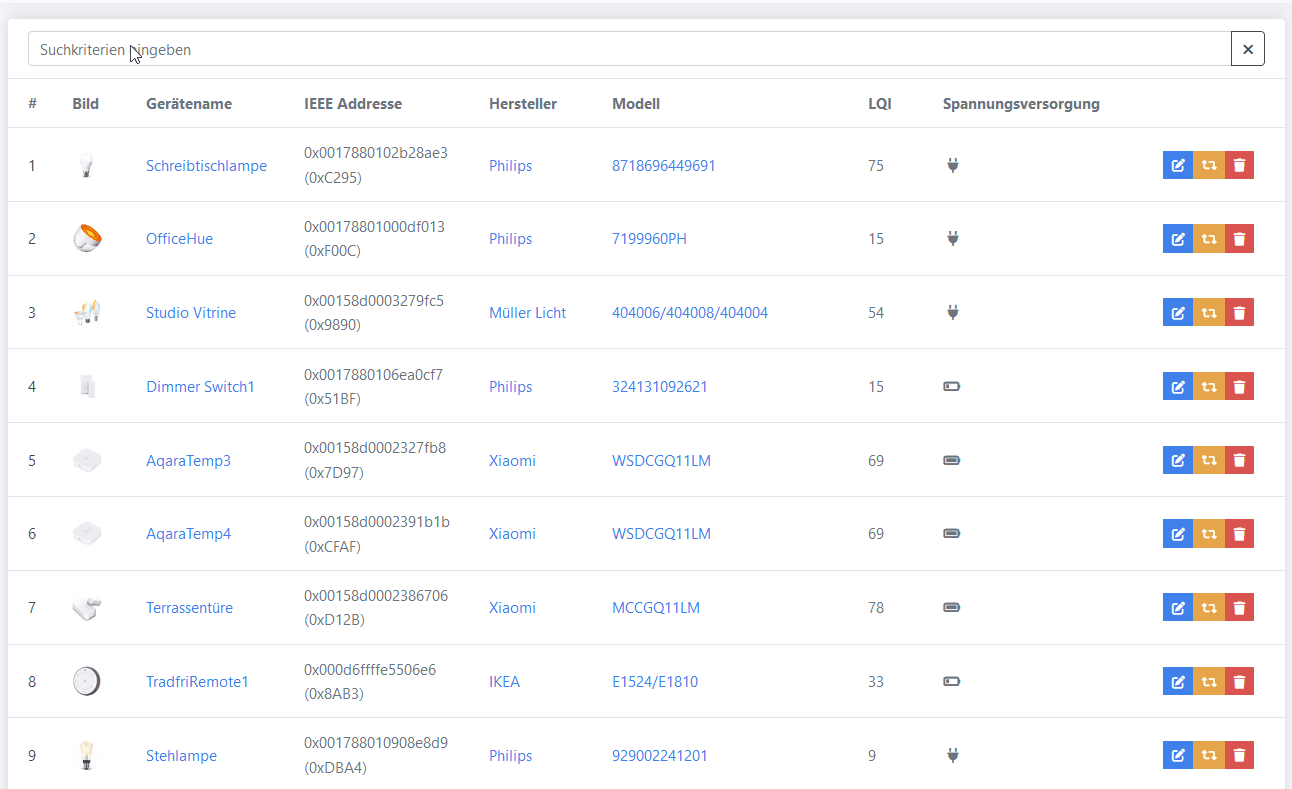The height and width of the screenshot is (789, 1292).
Task: Open model link 7199960PH
Action: [649, 239]
